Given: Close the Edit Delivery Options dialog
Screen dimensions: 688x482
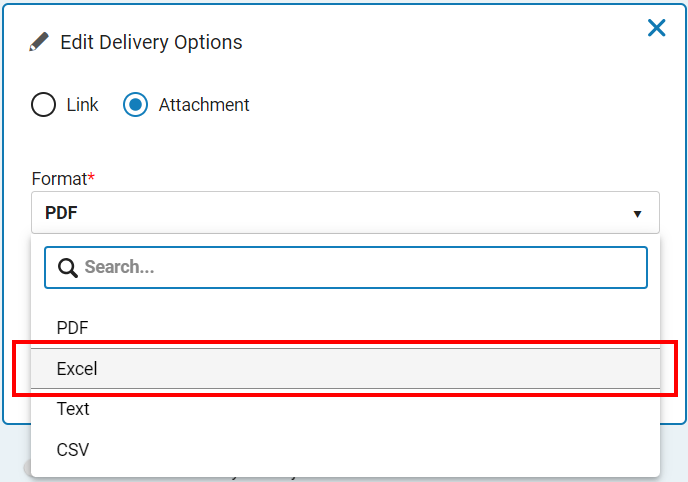Looking at the screenshot, I should (x=656, y=28).
